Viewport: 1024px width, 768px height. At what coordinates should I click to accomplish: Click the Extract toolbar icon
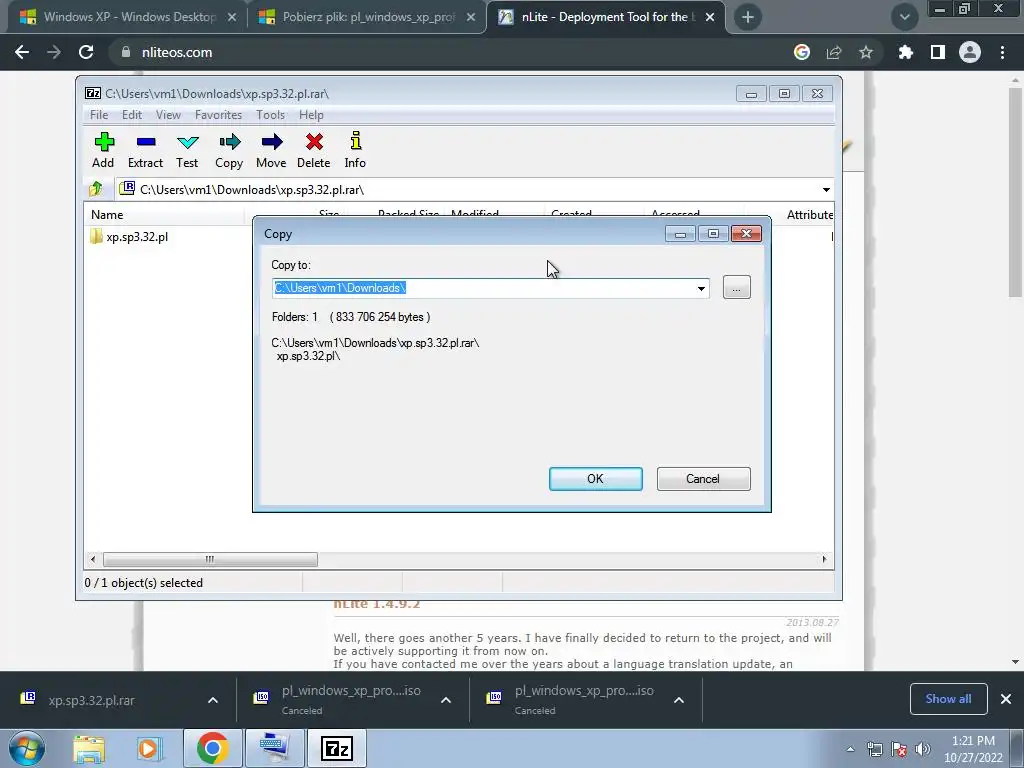tap(145, 150)
